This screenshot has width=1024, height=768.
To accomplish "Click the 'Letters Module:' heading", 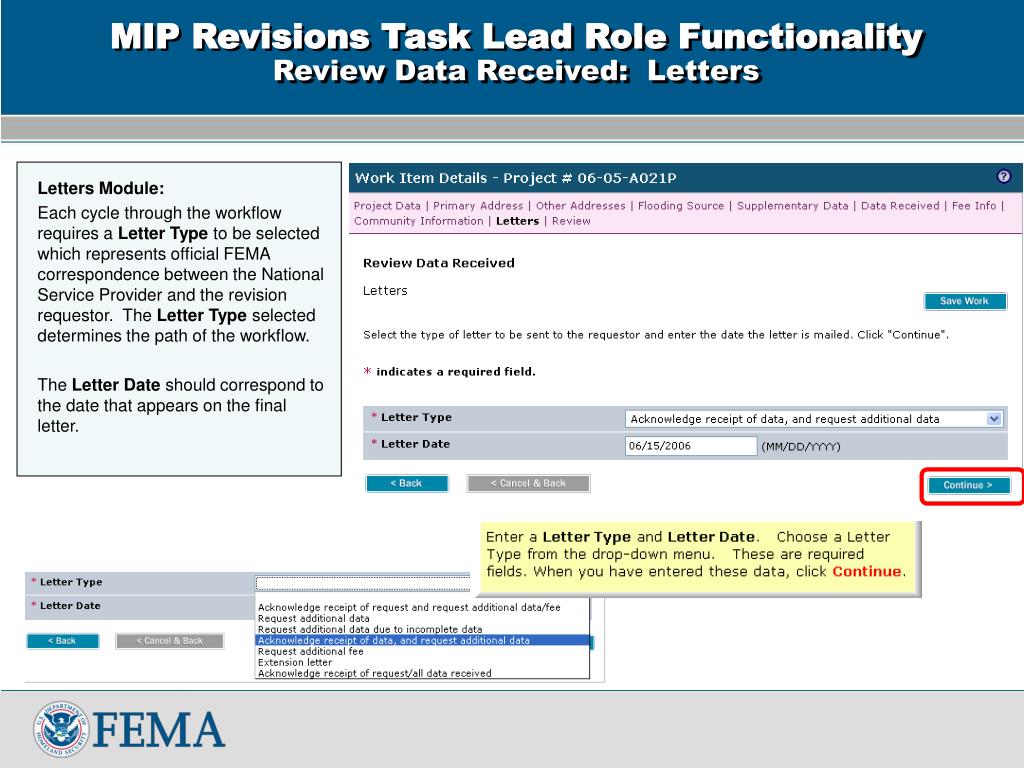I will click(101, 188).
